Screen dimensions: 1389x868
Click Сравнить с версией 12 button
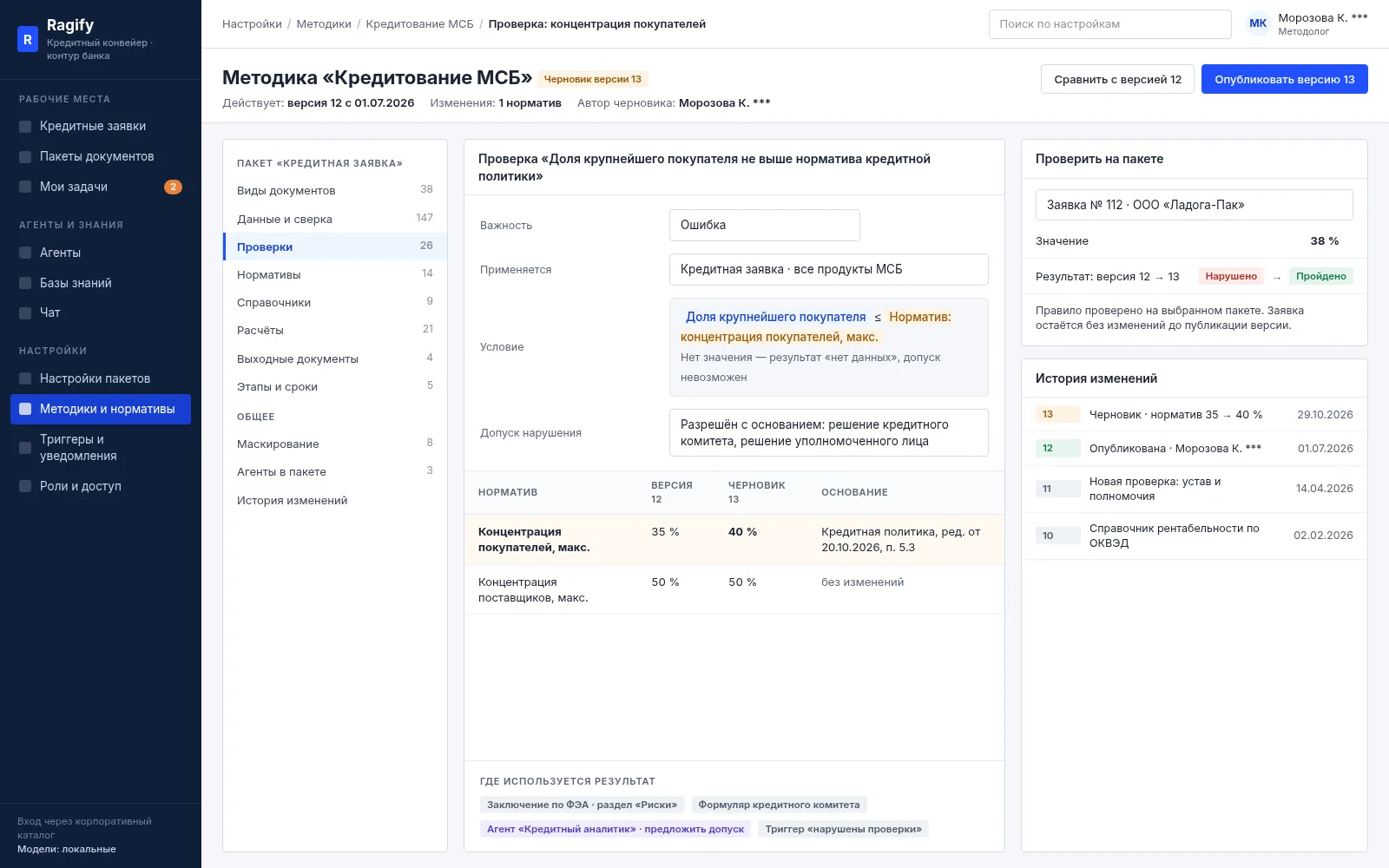pos(1117,79)
